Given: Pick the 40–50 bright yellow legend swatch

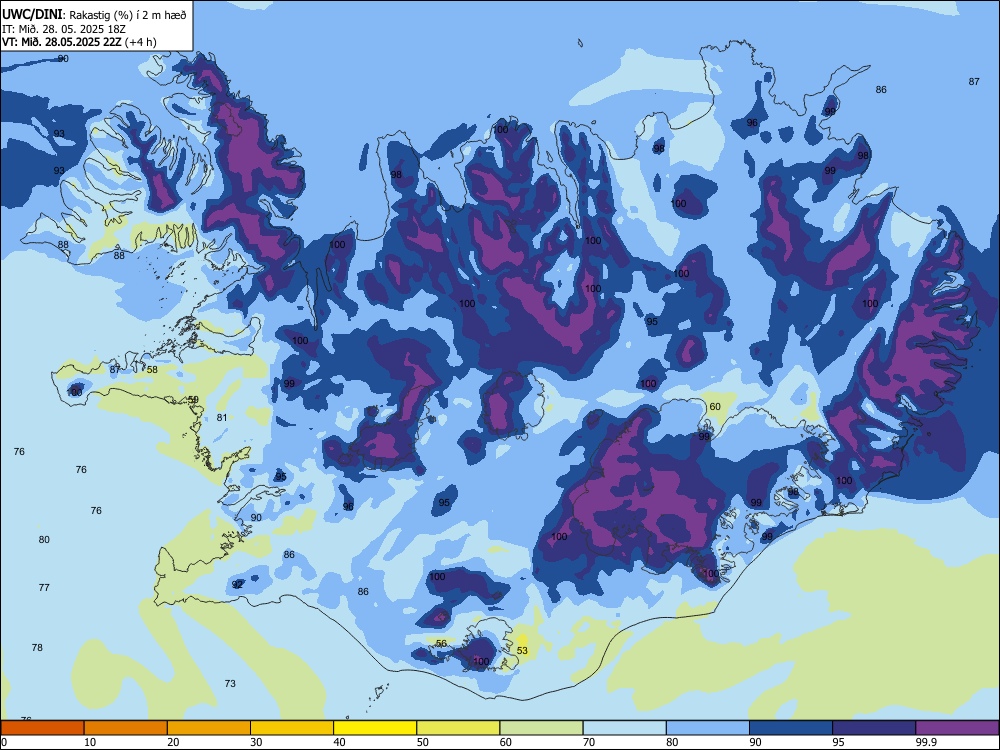Looking at the screenshot, I should 375,728.
